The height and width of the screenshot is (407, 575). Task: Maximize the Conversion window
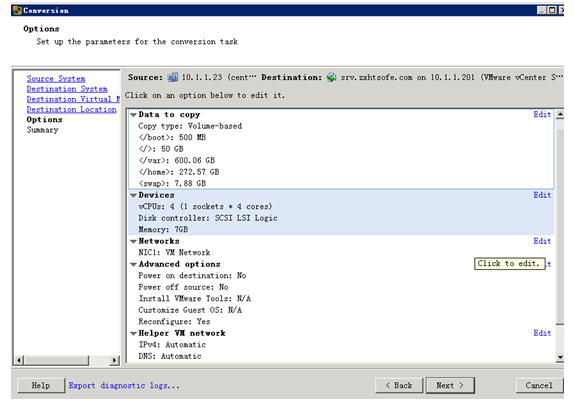552,10
